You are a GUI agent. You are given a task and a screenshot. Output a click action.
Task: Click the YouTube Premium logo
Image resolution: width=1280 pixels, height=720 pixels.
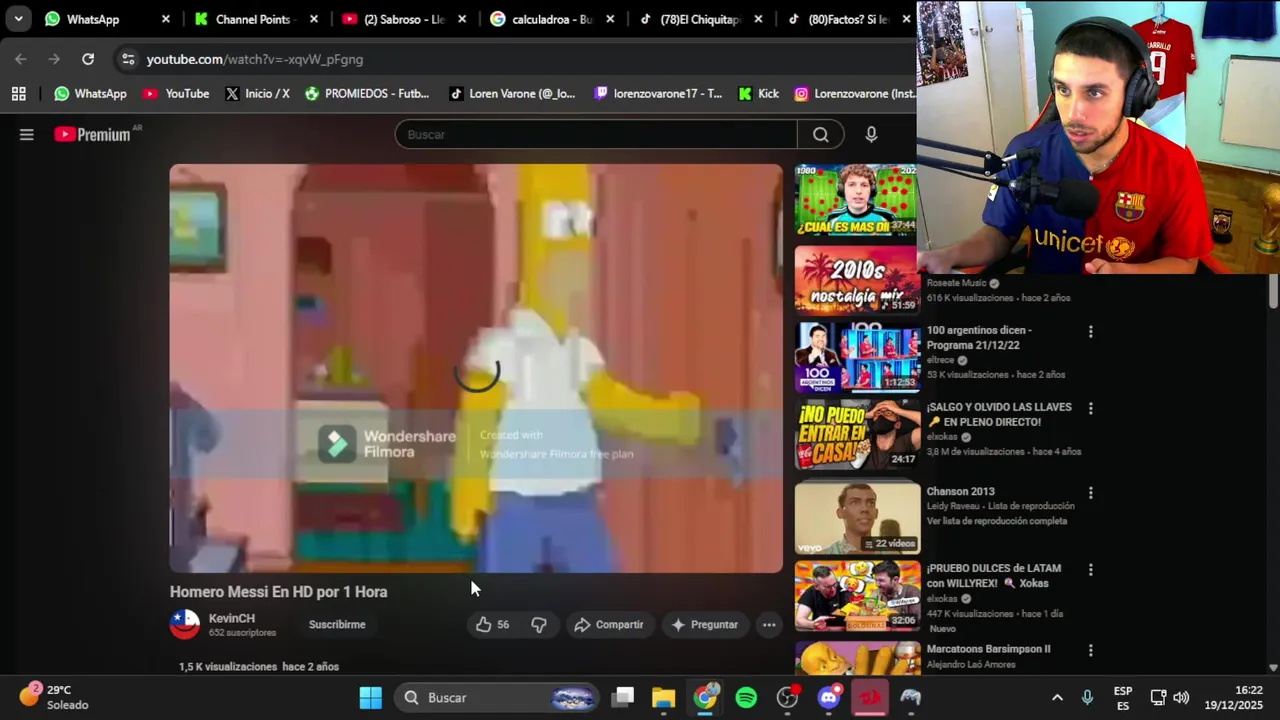(93, 134)
